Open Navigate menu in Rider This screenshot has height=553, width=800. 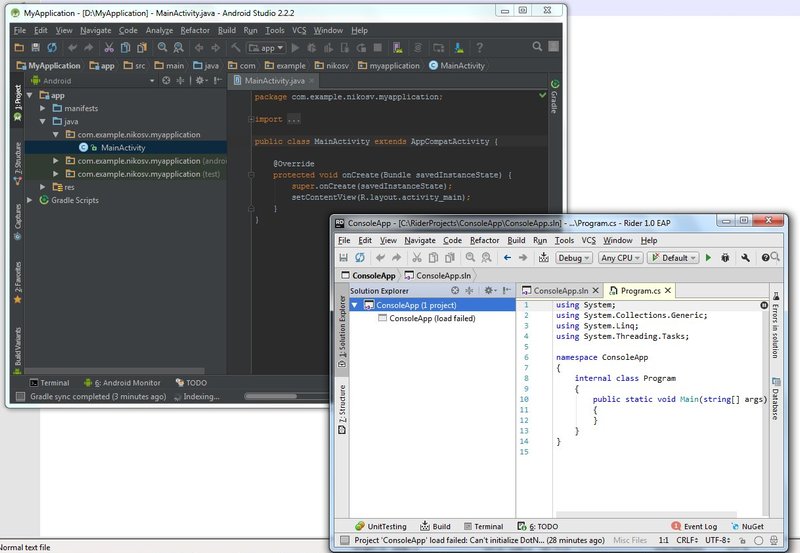coord(420,240)
